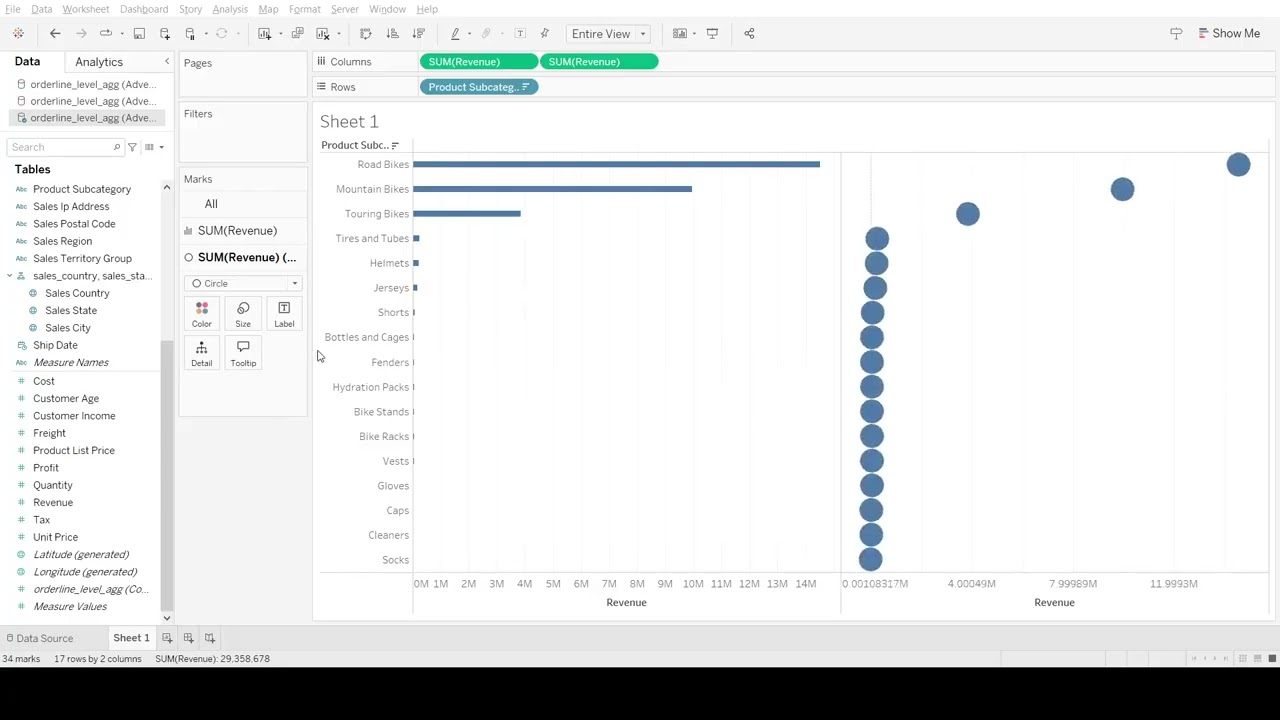This screenshot has height=720, width=1280.
Task: Open the Dashboard menu
Action: coord(144,9)
